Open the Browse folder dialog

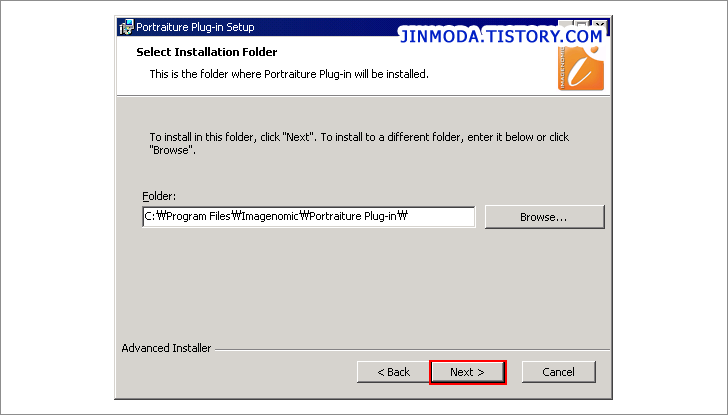pyautogui.click(x=545, y=217)
